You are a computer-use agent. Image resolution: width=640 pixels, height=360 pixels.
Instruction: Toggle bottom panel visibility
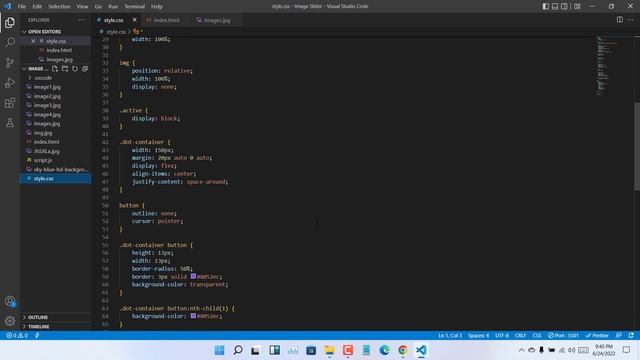click(x=555, y=6)
